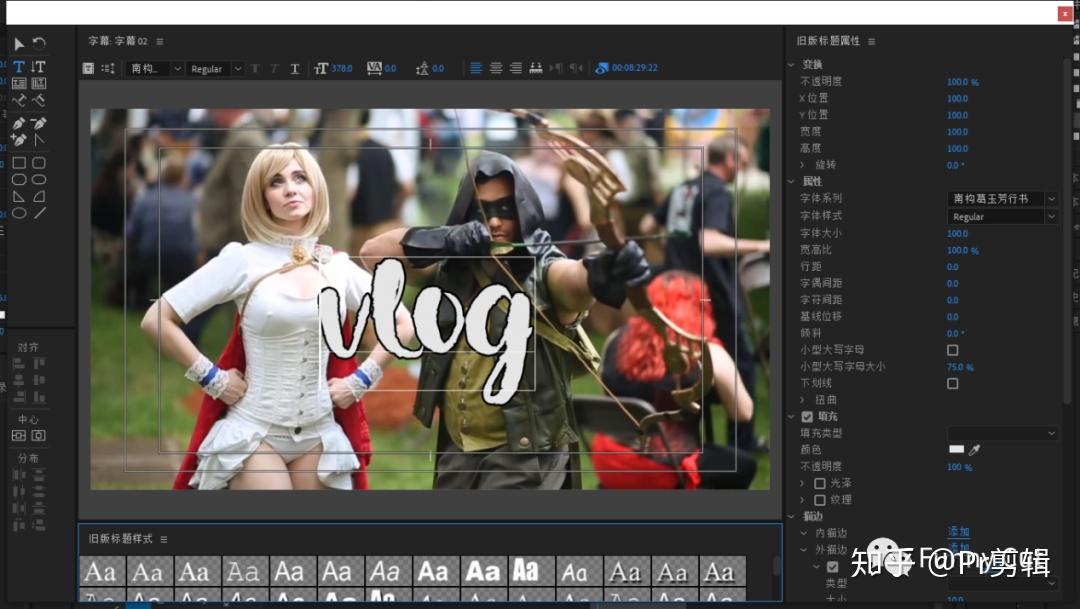This screenshot has width=1080, height=609.
Task: Center-align the title text
Action: [x=496, y=68]
